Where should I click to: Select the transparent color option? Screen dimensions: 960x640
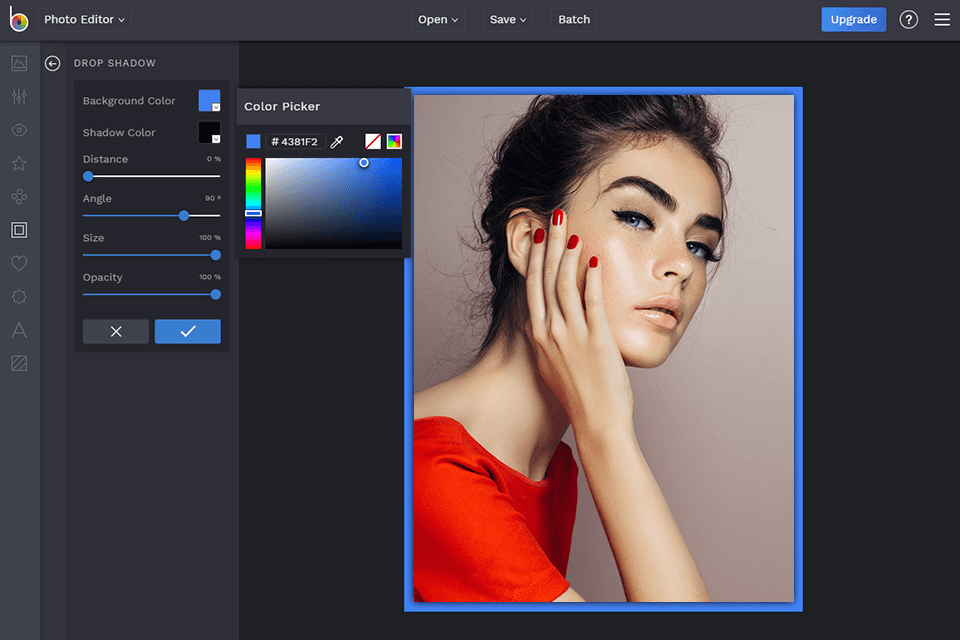[373, 141]
